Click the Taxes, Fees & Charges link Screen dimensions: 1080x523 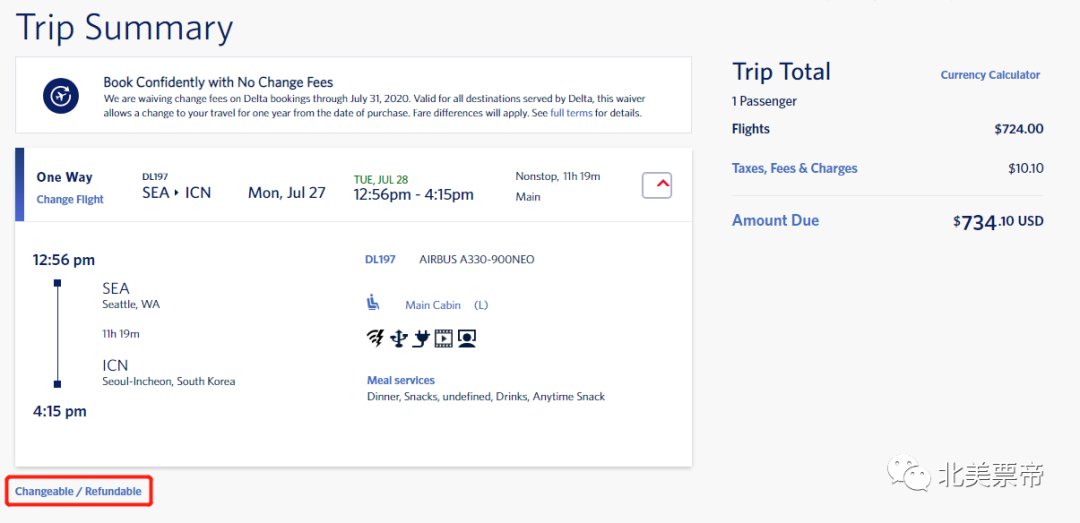[794, 168]
